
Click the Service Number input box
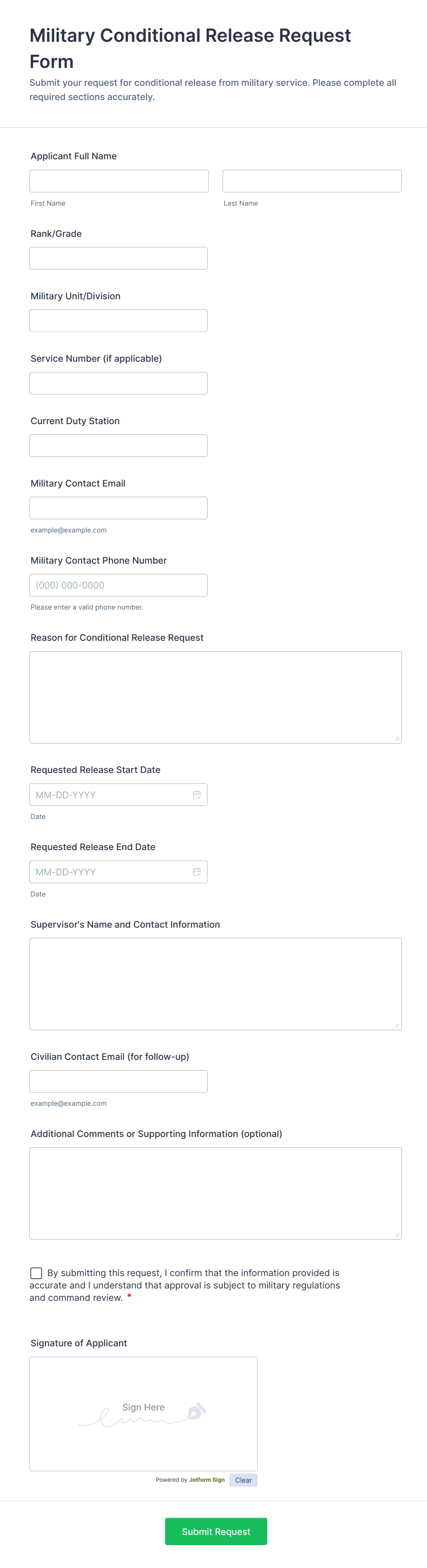[118, 383]
